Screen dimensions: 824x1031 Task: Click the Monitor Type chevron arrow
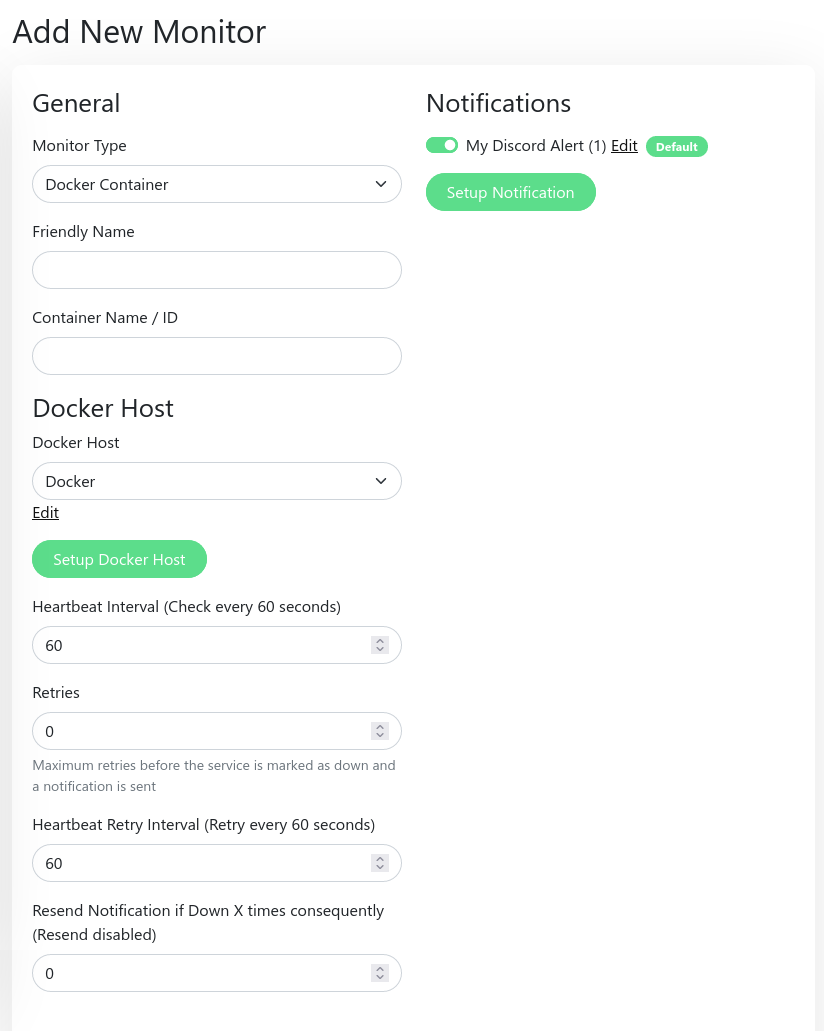[381, 184]
